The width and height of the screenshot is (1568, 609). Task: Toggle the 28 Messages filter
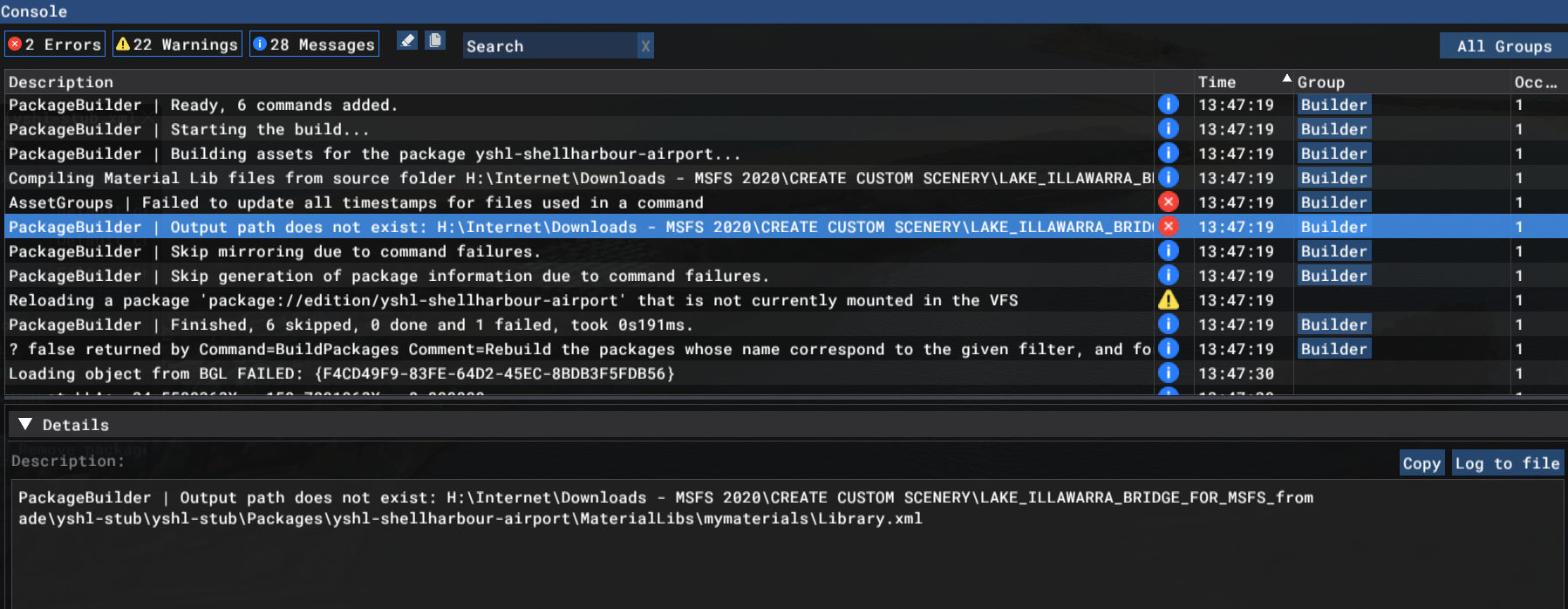point(314,44)
